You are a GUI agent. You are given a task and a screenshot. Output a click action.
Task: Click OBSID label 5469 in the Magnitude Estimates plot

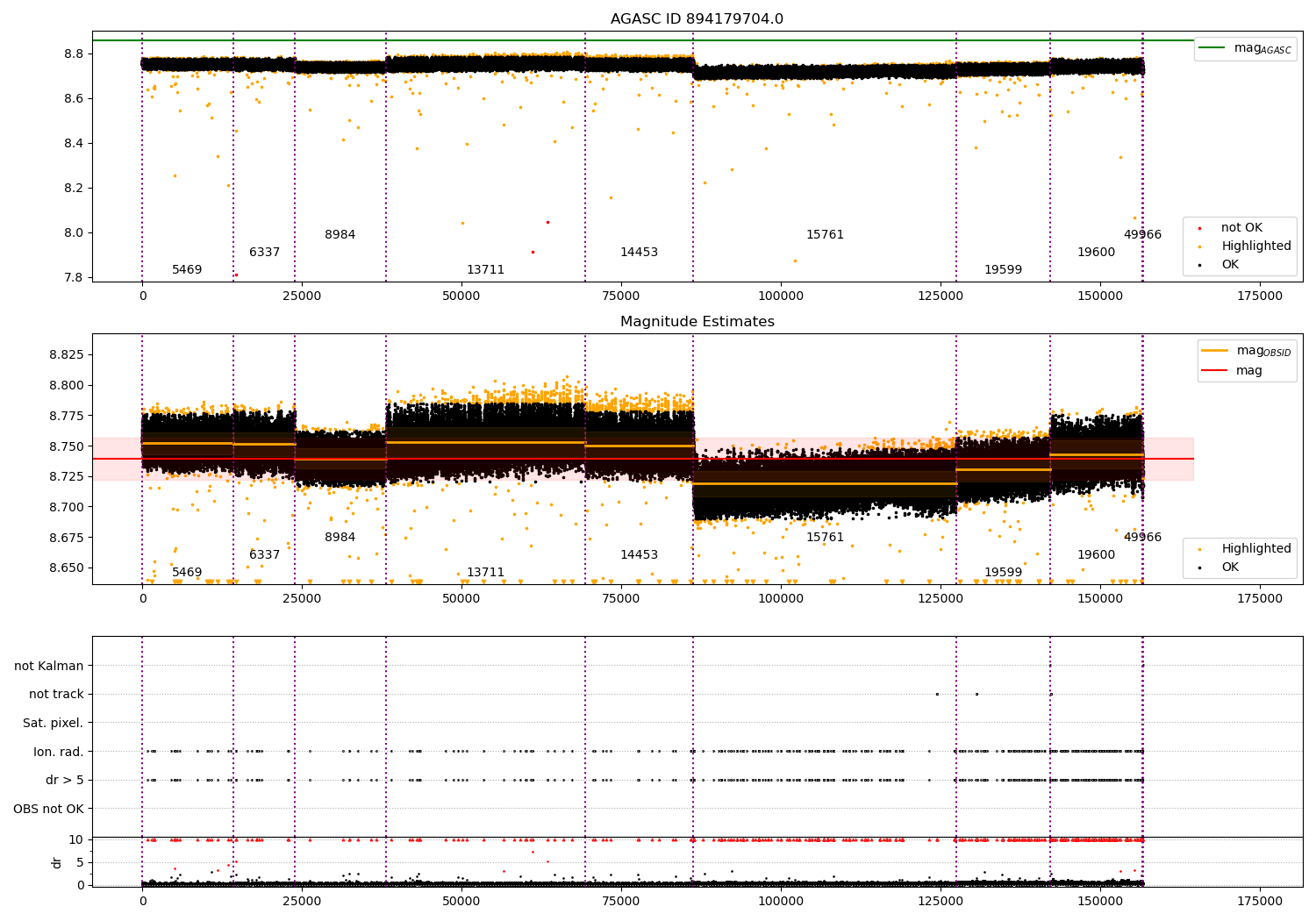(187, 573)
